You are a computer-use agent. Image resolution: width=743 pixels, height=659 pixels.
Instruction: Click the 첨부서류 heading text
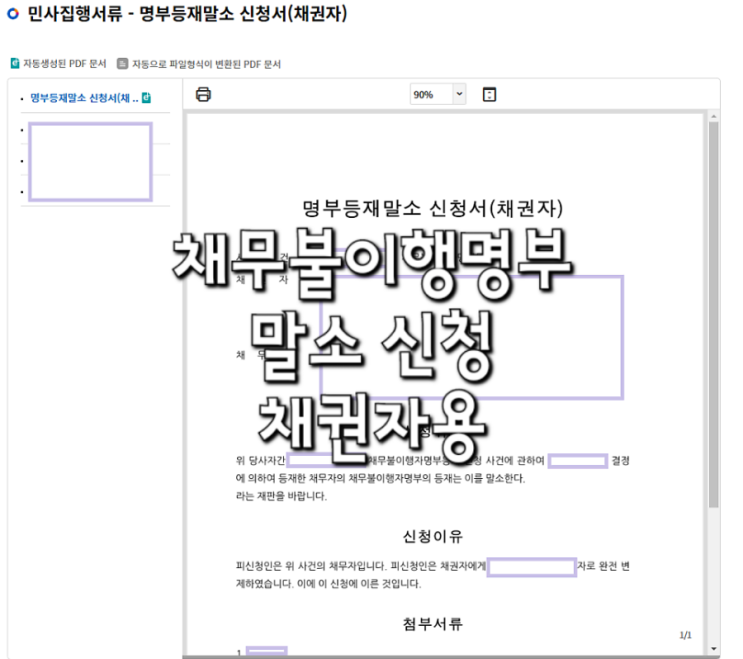tap(432, 624)
